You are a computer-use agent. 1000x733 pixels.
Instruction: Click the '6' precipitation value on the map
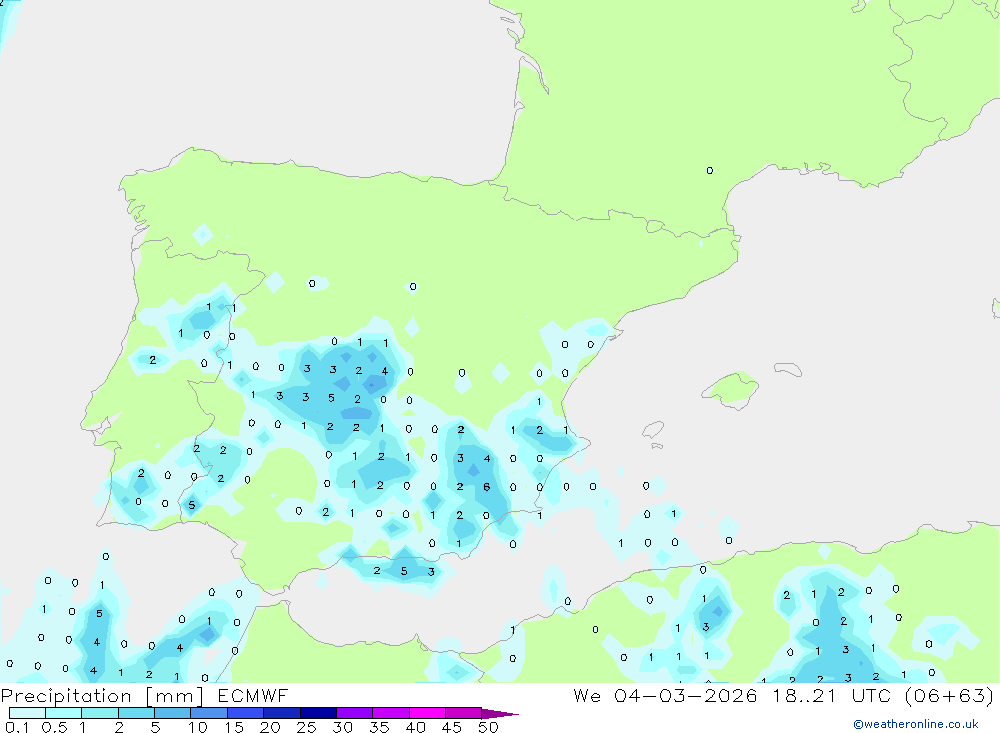pyautogui.click(x=487, y=487)
